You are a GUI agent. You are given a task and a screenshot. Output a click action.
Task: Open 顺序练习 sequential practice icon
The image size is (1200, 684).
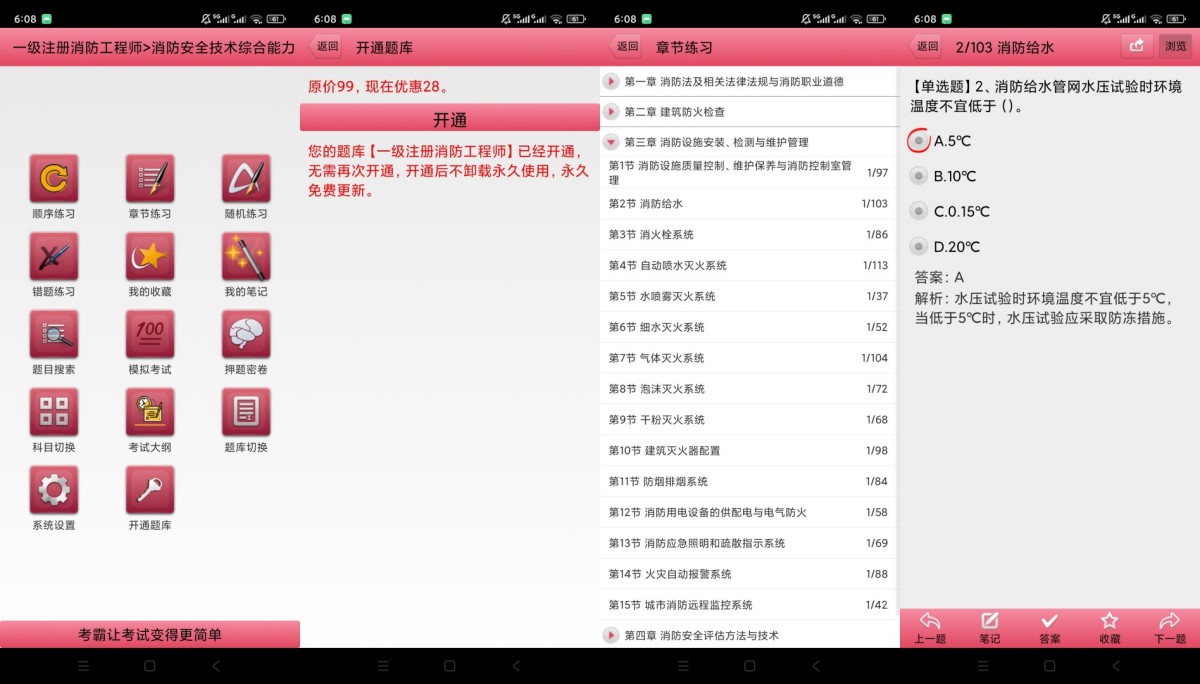pyautogui.click(x=54, y=179)
